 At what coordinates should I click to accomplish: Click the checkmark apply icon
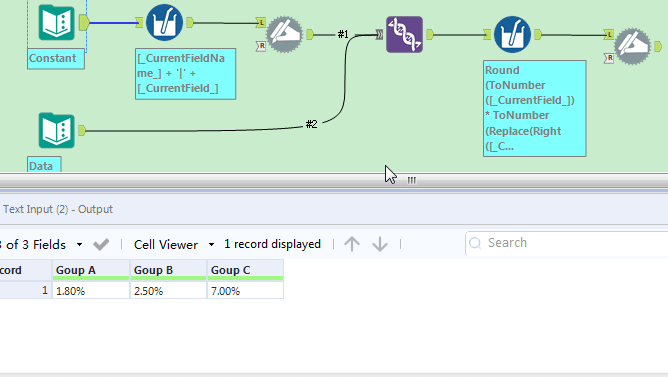pyautogui.click(x=101, y=244)
